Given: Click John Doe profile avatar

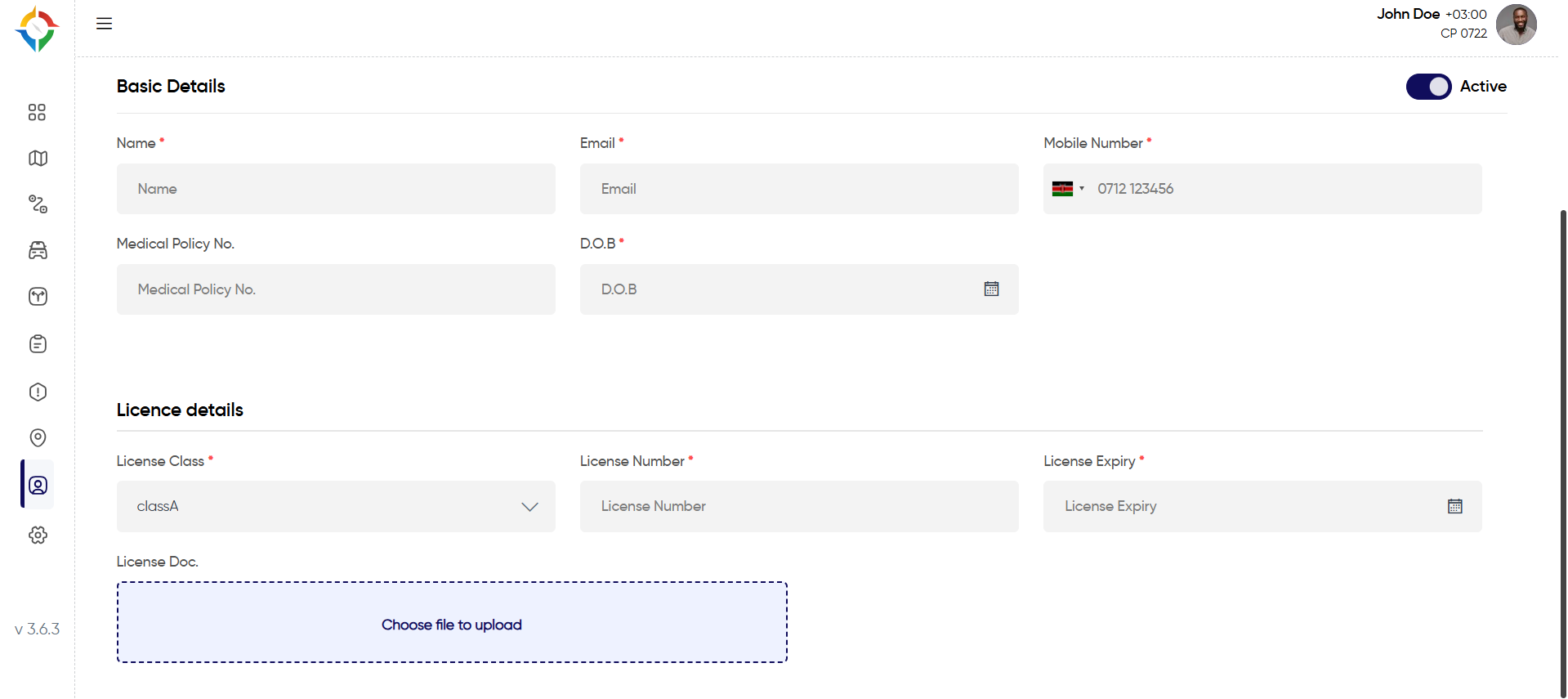Looking at the screenshot, I should [1516, 25].
